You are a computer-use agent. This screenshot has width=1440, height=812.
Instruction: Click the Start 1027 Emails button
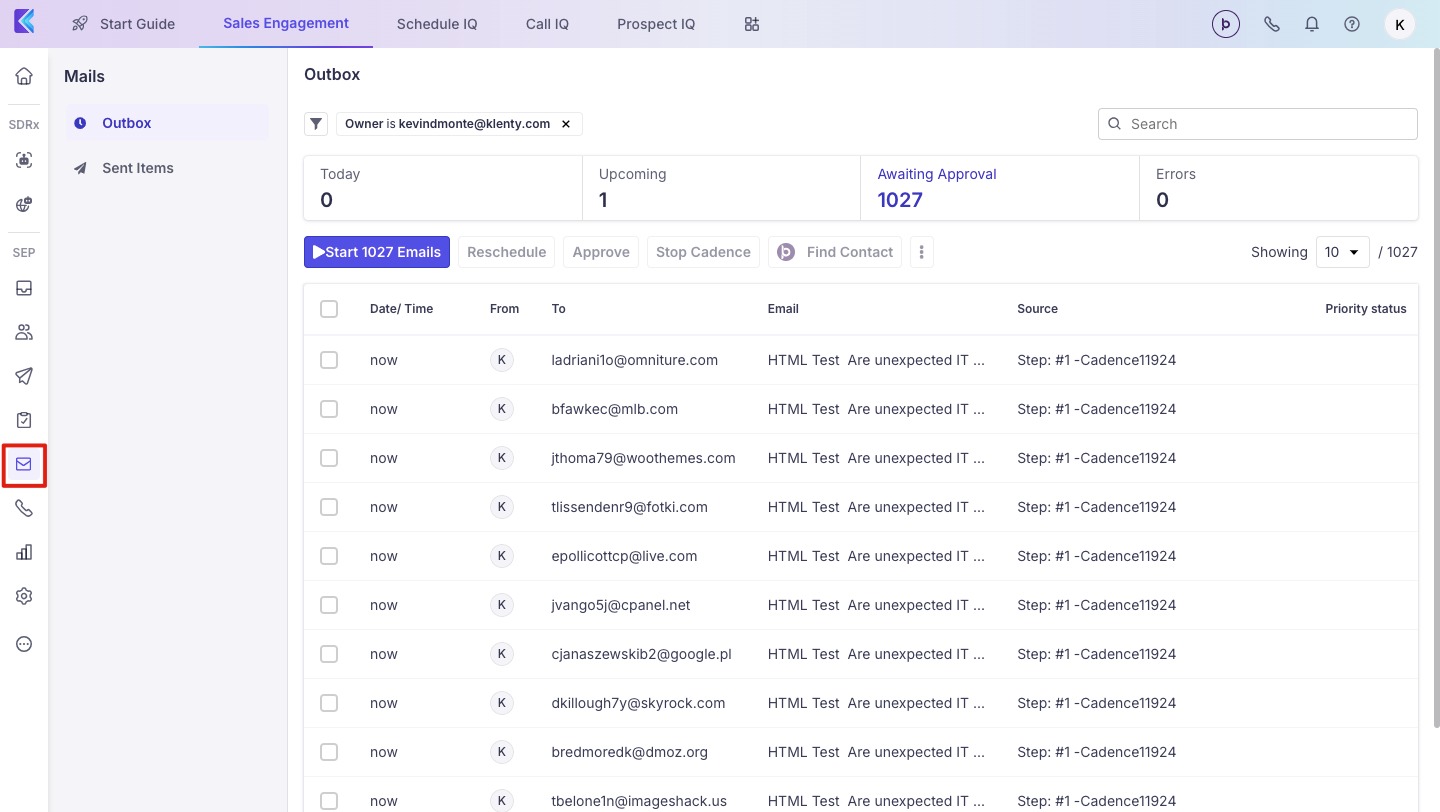(x=377, y=252)
